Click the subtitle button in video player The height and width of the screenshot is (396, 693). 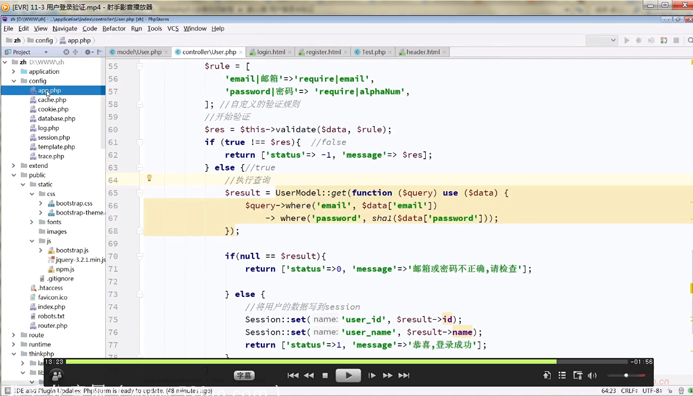(244, 375)
